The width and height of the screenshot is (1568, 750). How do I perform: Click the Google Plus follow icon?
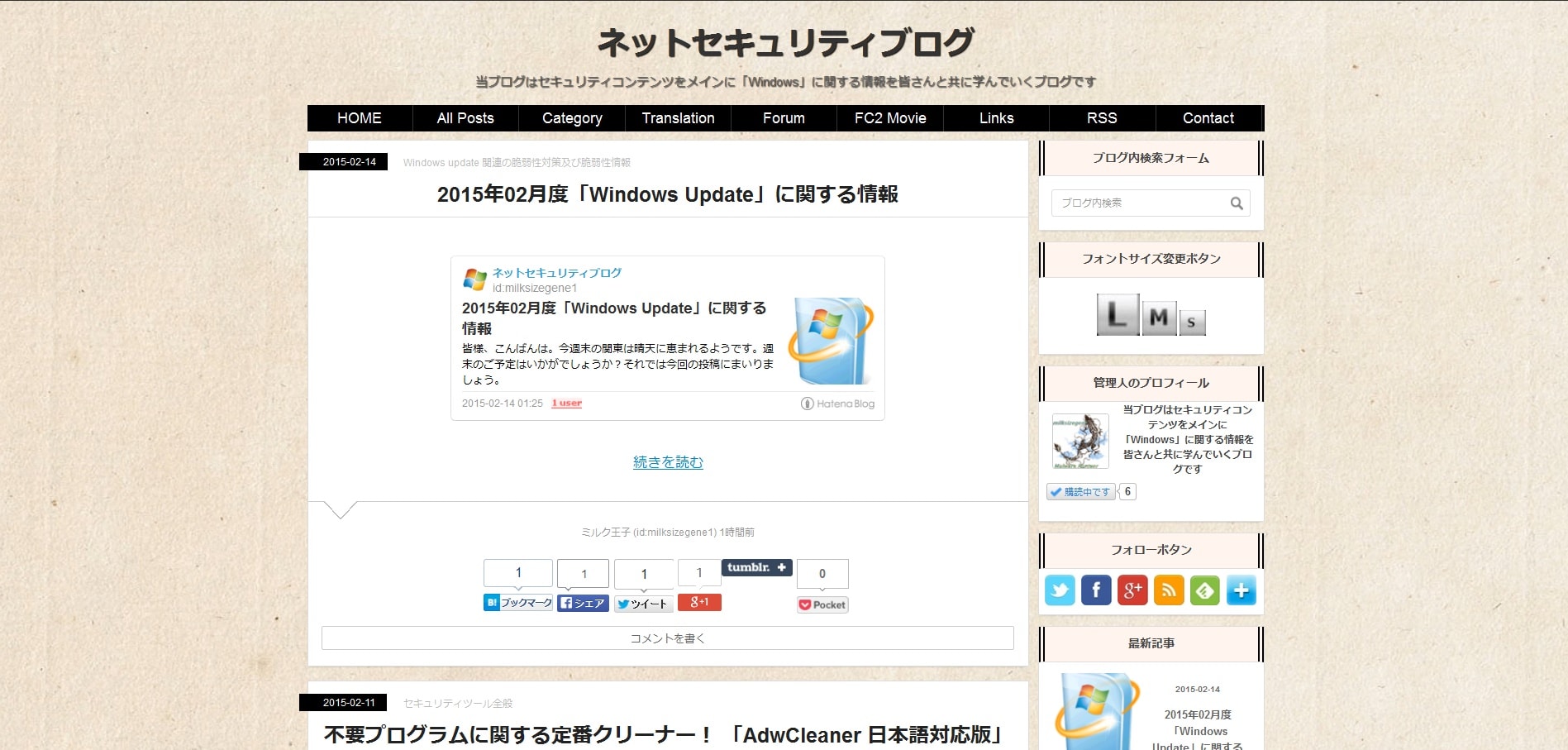point(1132,590)
